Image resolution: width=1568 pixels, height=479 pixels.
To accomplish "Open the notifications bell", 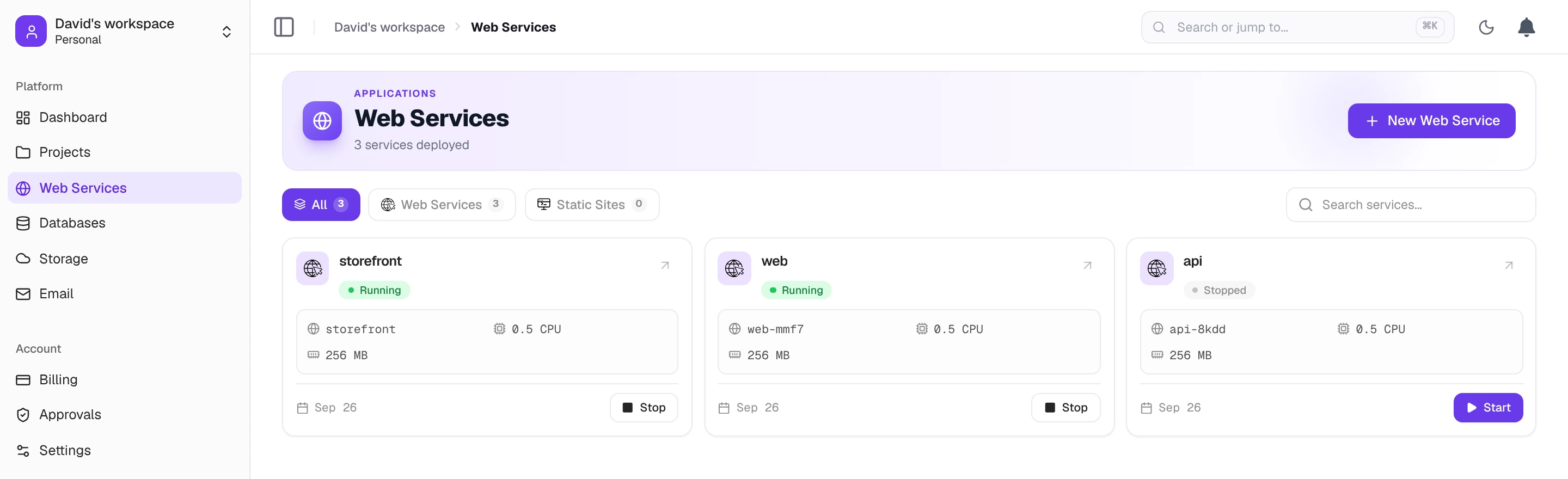I will pos(1526,27).
